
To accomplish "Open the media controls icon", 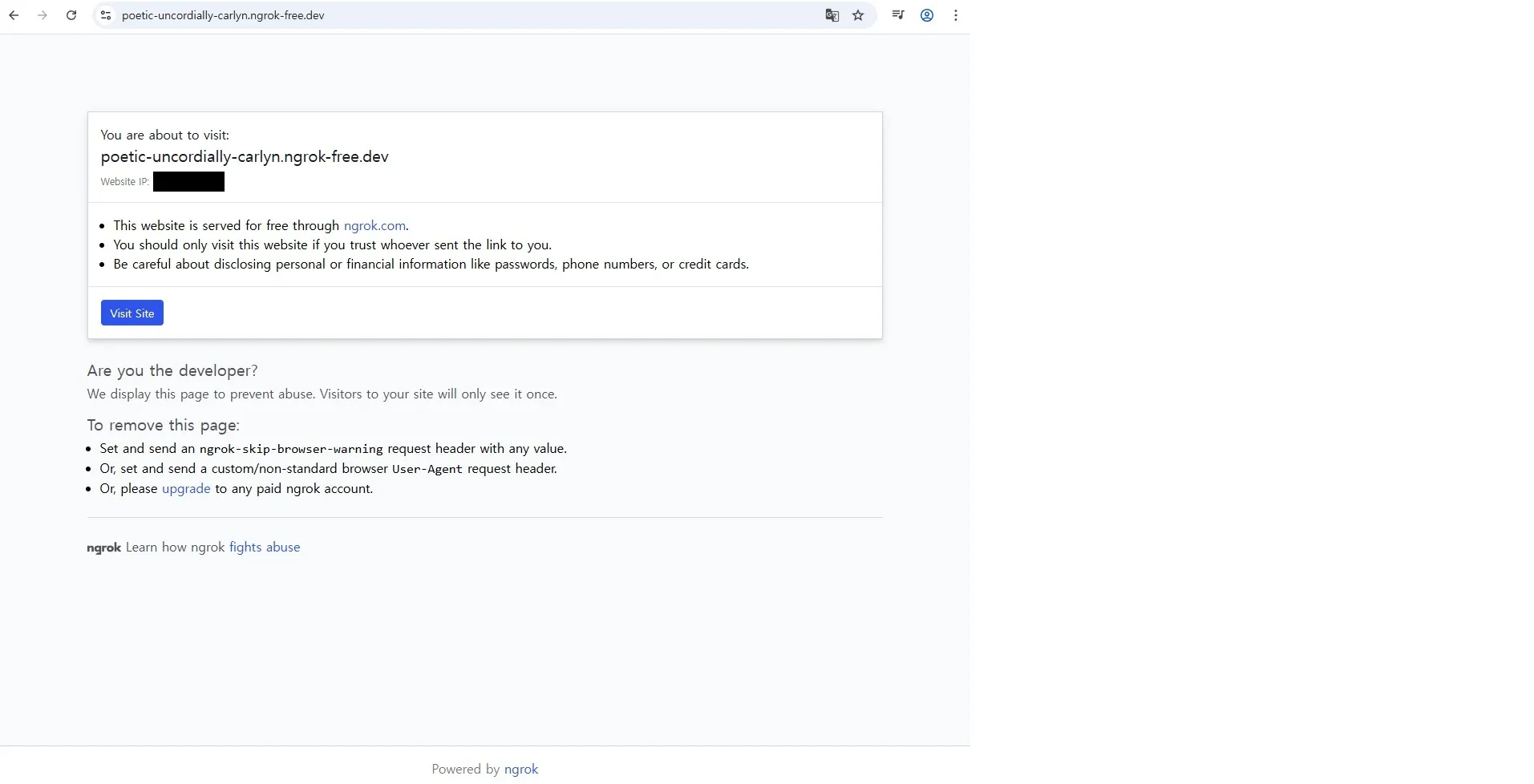I will [x=898, y=15].
